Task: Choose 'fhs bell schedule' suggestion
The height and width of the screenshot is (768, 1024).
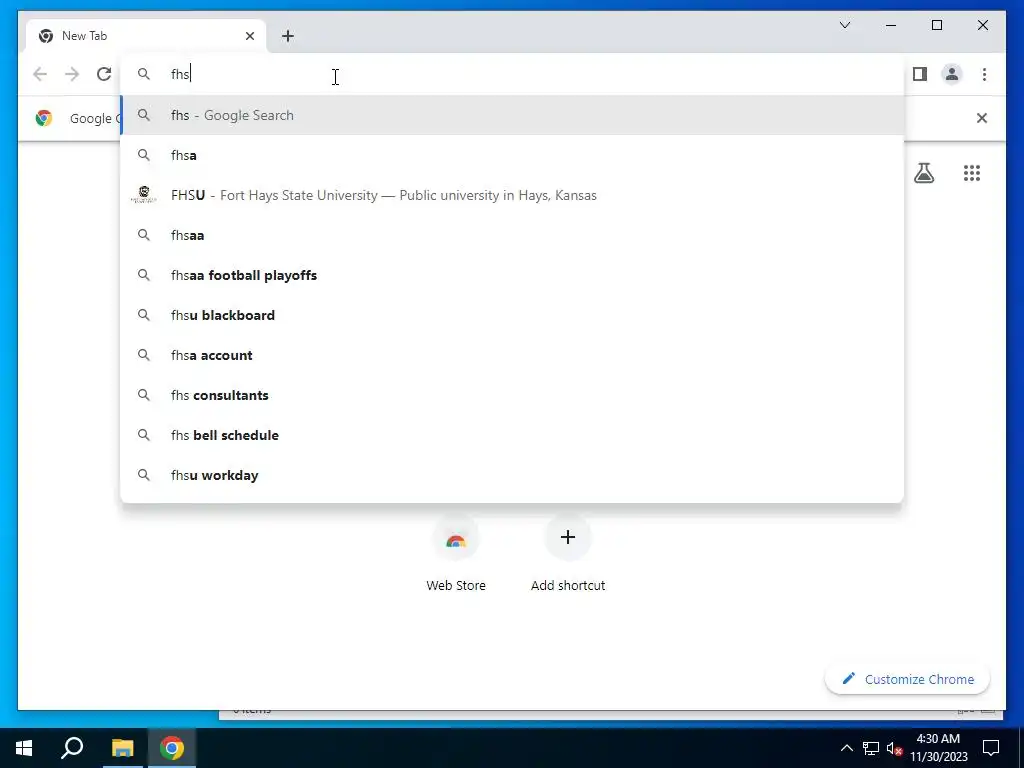Action: [x=512, y=435]
